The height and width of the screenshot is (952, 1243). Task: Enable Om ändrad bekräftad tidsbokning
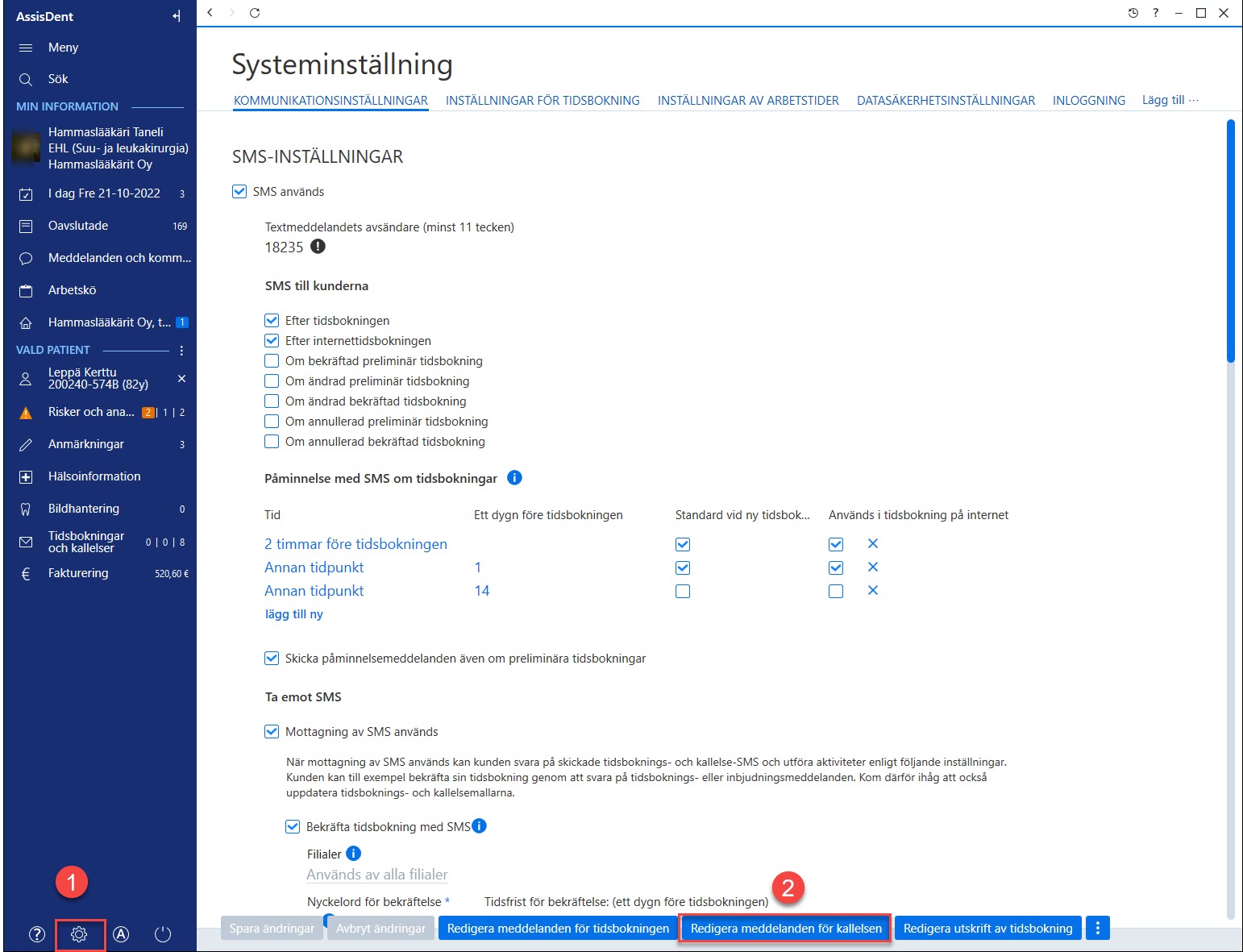coord(272,401)
